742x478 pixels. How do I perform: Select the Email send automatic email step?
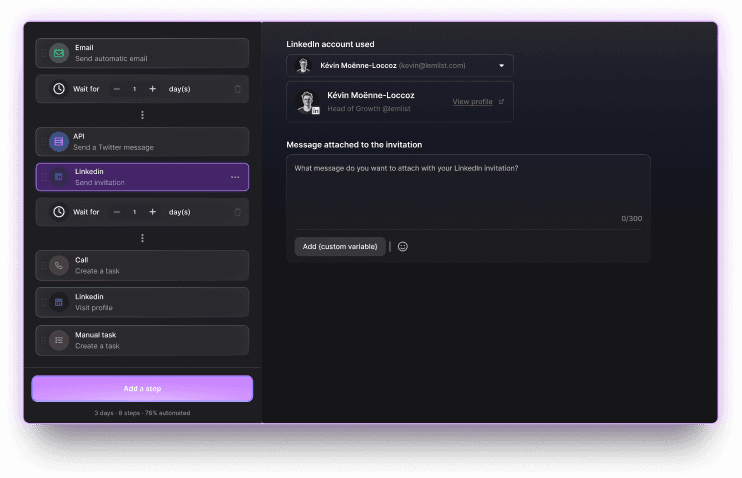pos(142,53)
